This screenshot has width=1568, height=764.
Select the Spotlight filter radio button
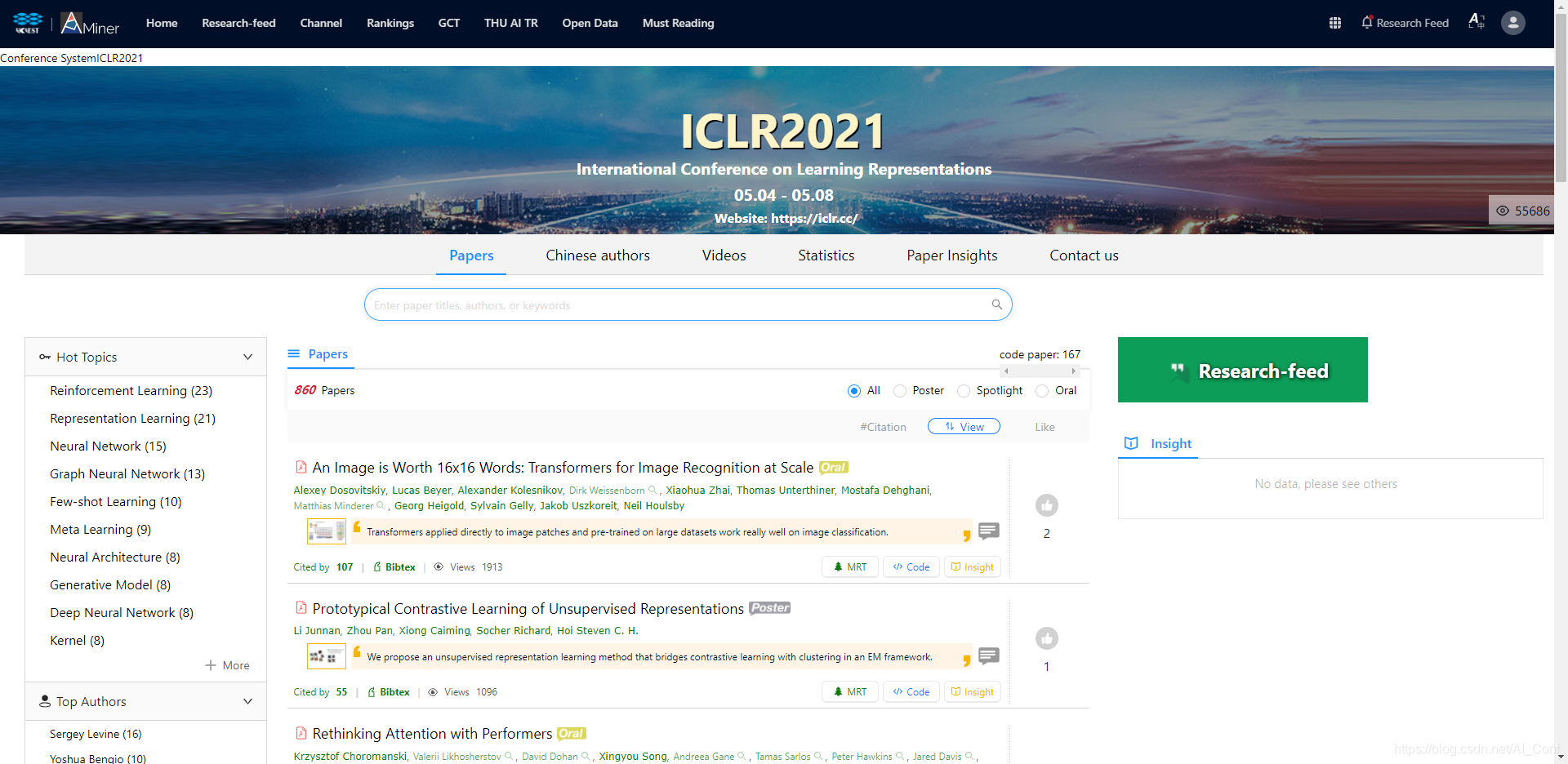pyautogui.click(x=963, y=391)
